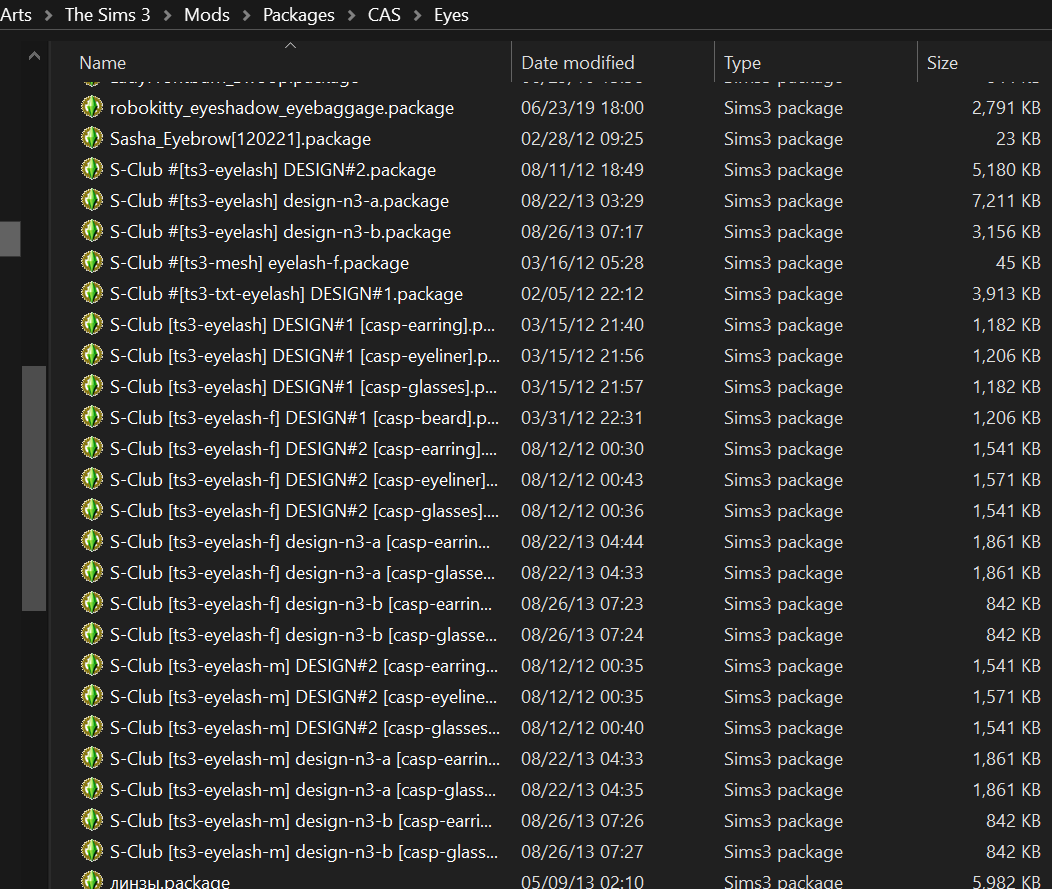
Task: Click icon of robokitty_eyeshadow_eyebaggage.package
Action: [x=92, y=107]
